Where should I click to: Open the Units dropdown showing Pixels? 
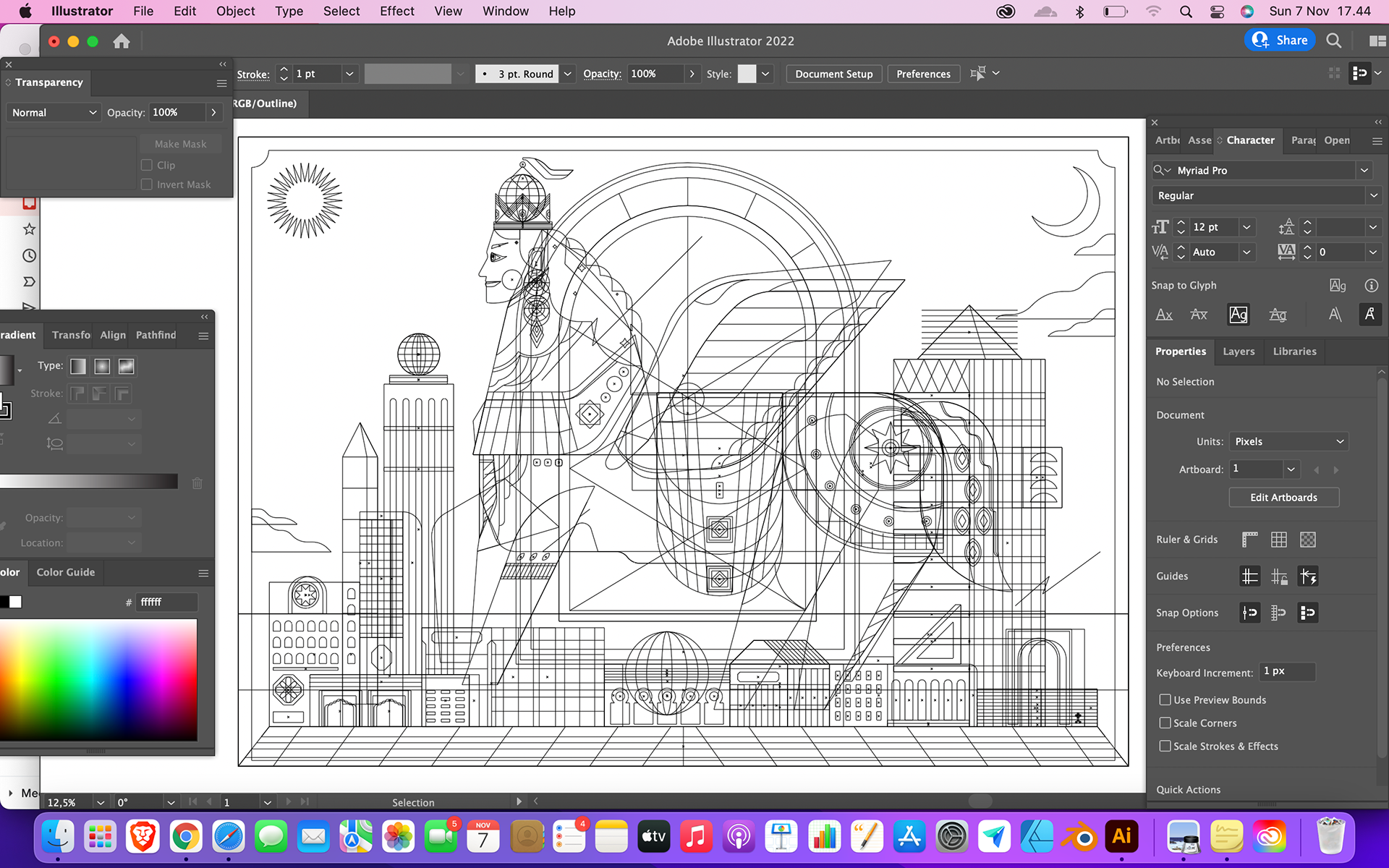coord(1288,441)
